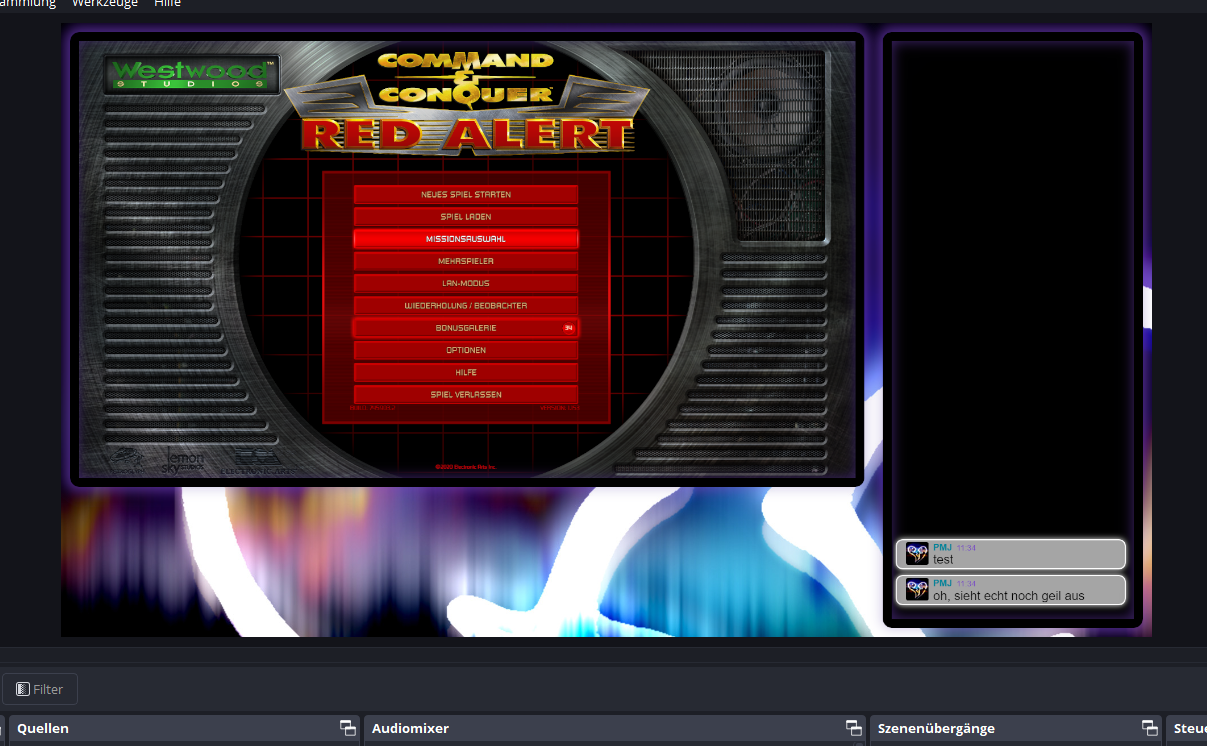Click Neues Spiel Starten in game menu
The image size is (1207, 746).
[466, 194]
